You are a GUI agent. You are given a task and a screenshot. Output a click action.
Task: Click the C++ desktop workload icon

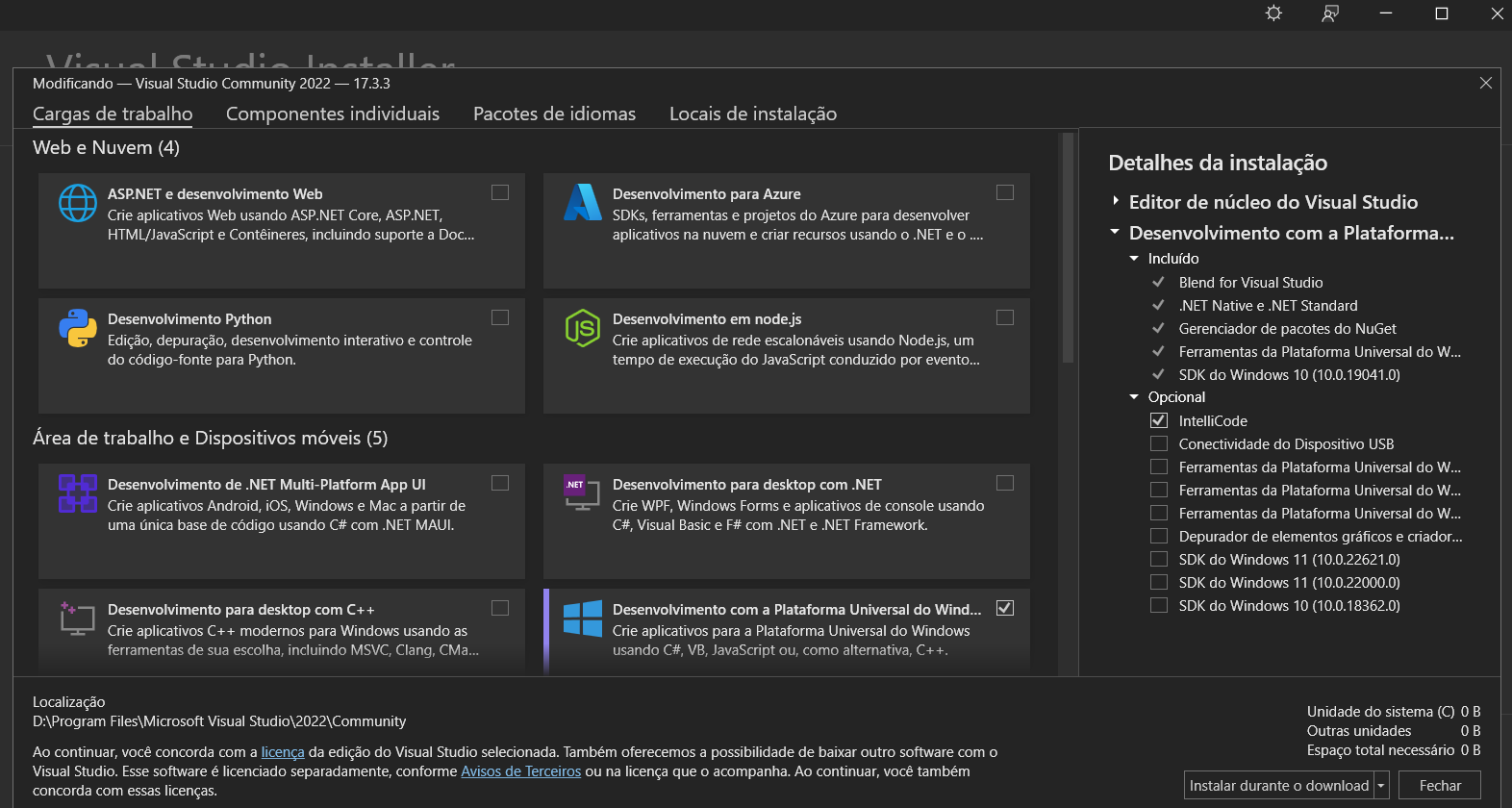pyautogui.click(x=77, y=619)
